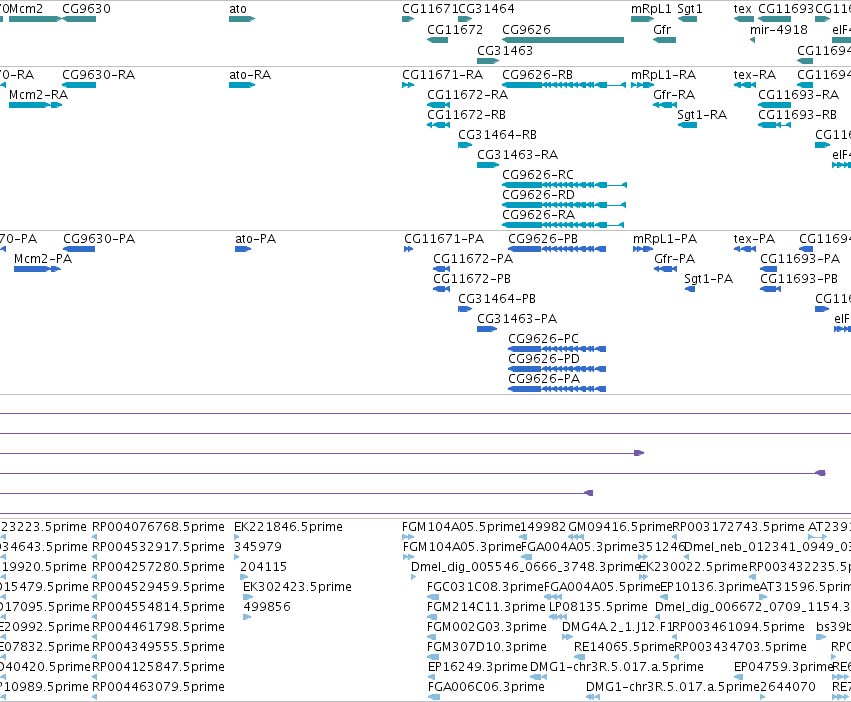The height and width of the screenshot is (702, 851).
Task: Click the 345979 EST label
Action: [258, 547]
